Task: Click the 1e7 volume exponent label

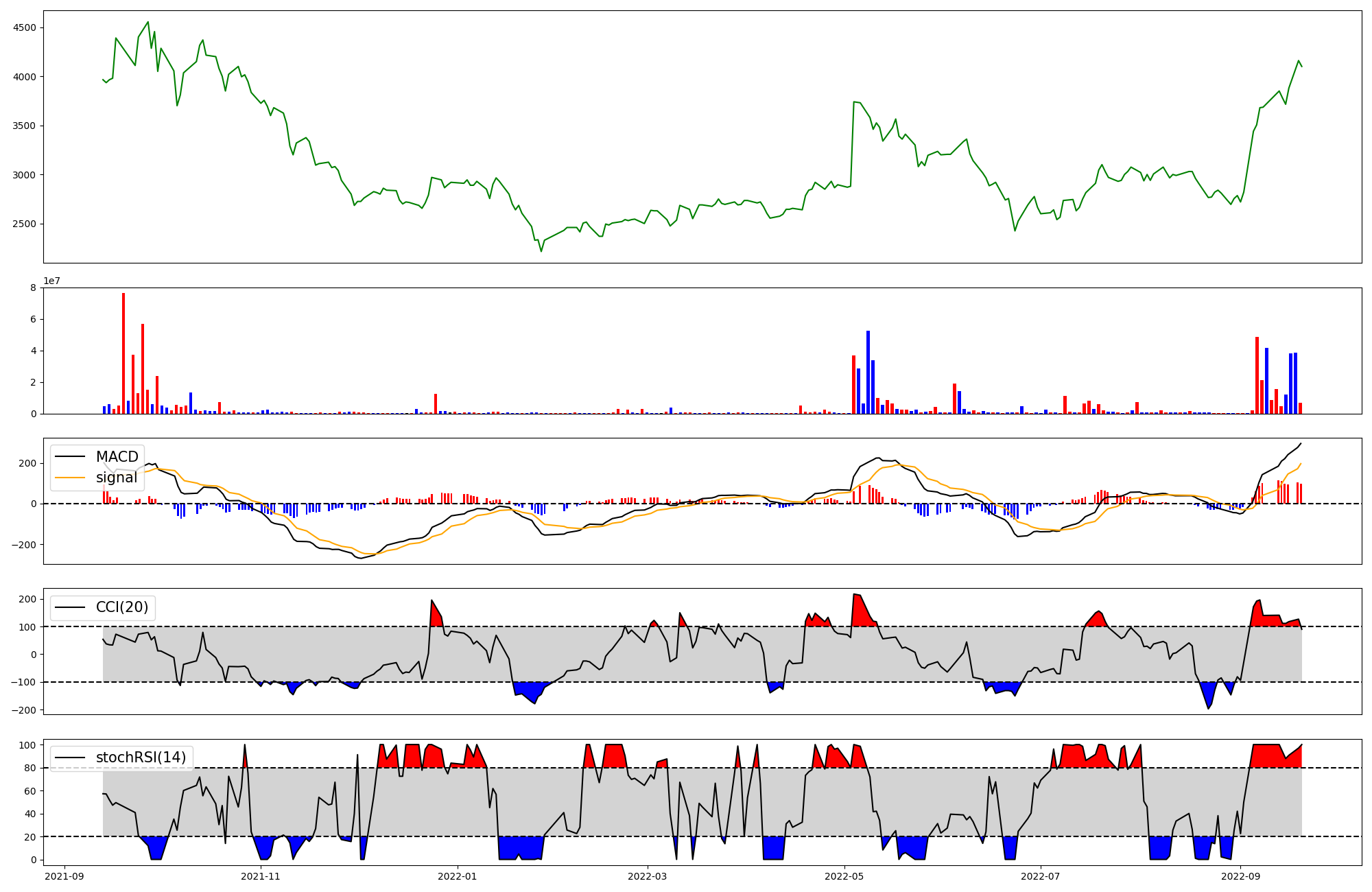Action: coord(51,281)
